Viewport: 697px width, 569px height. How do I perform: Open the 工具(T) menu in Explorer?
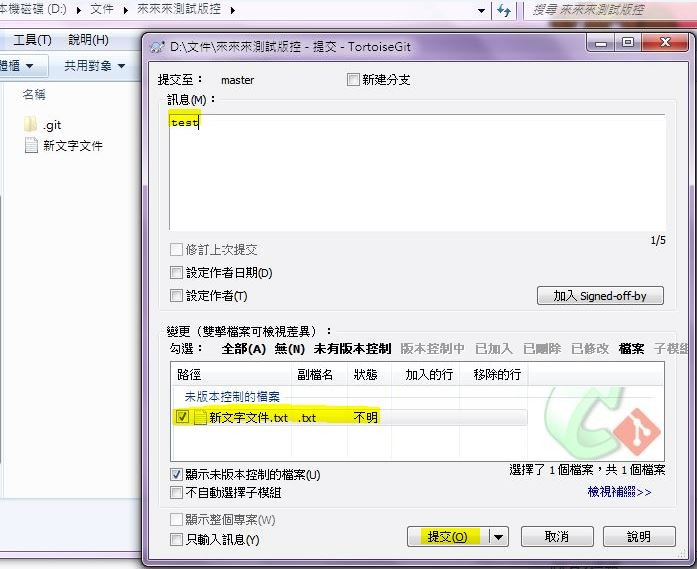(32, 40)
